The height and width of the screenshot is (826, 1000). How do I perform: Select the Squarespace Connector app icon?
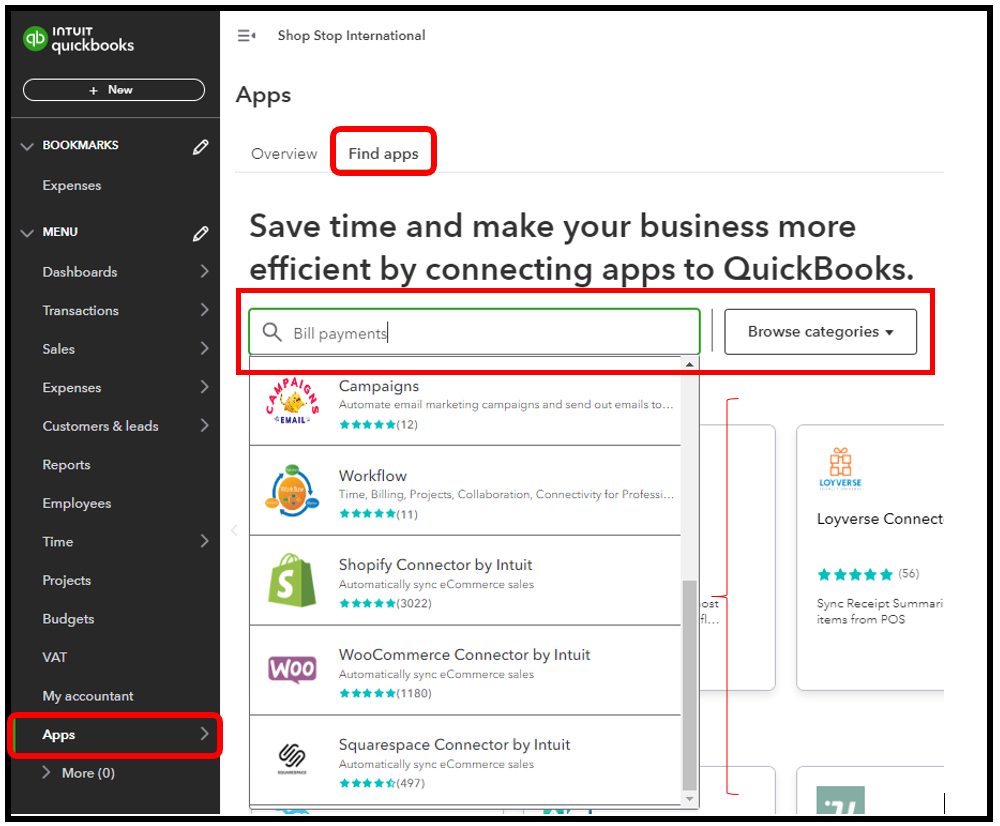click(x=292, y=759)
